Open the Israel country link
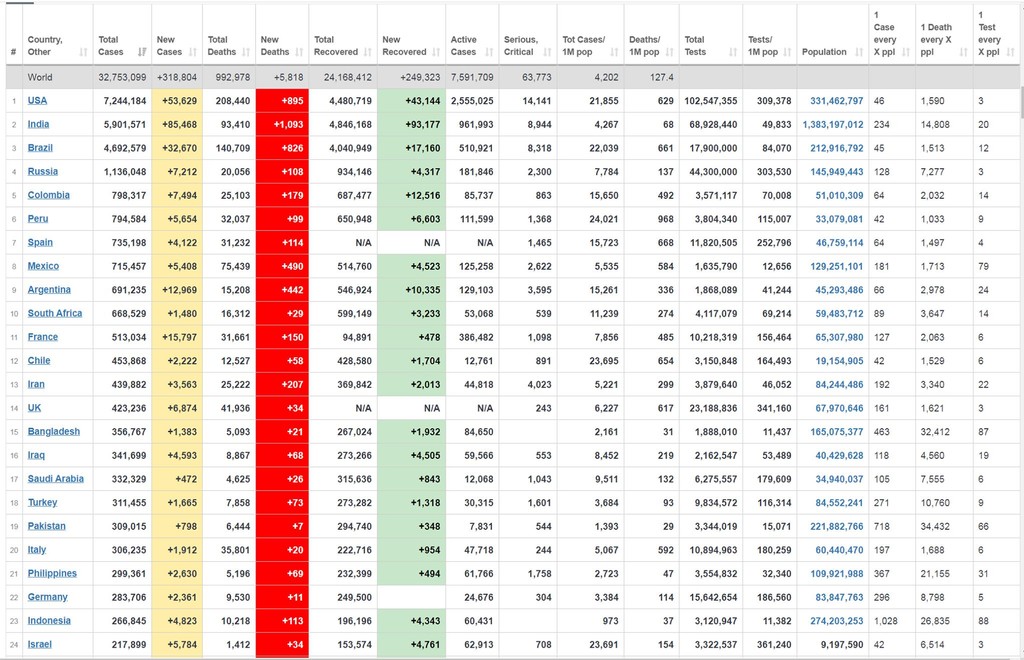This screenshot has height=660, width=1024. 39,644
